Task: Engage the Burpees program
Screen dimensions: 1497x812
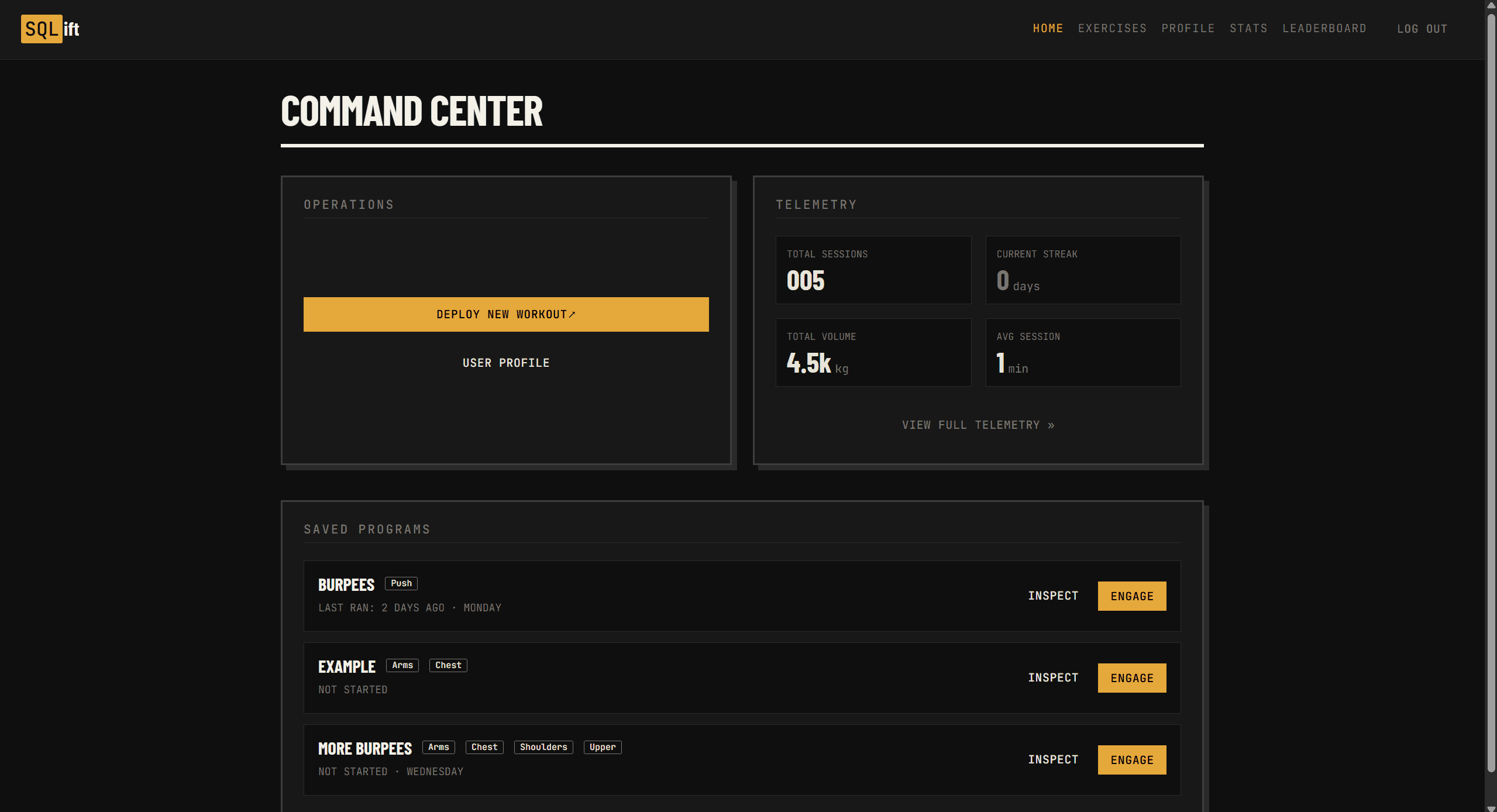Action: 1132,596
